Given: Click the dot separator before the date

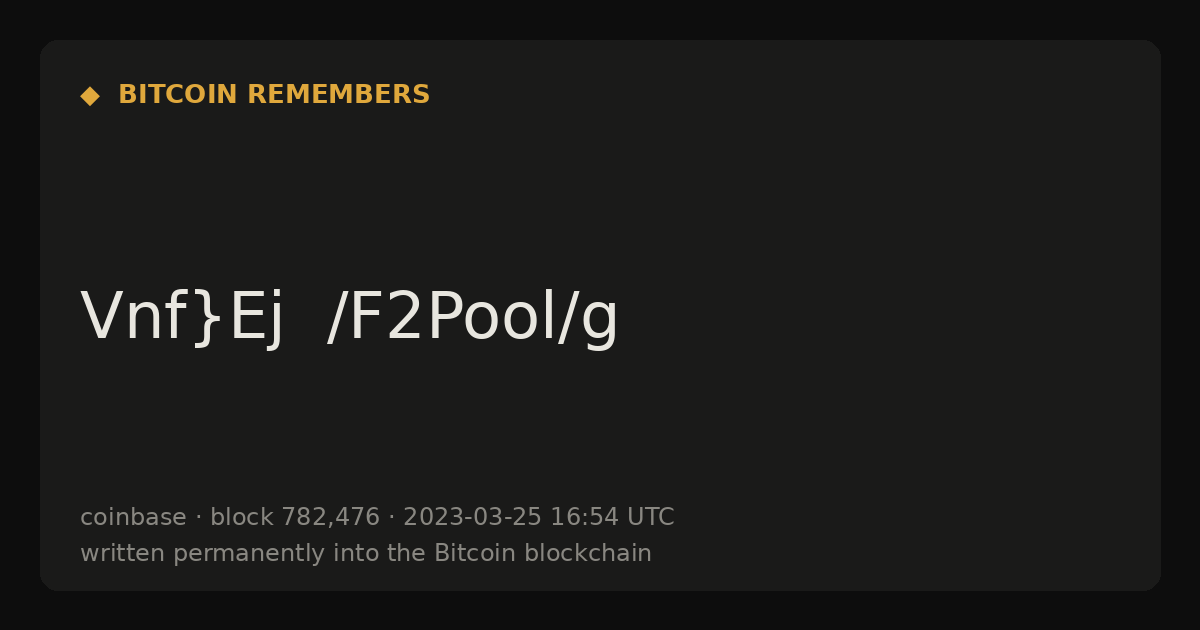Looking at the screenshot, I should pyautogui.click(x=391, y=518).
